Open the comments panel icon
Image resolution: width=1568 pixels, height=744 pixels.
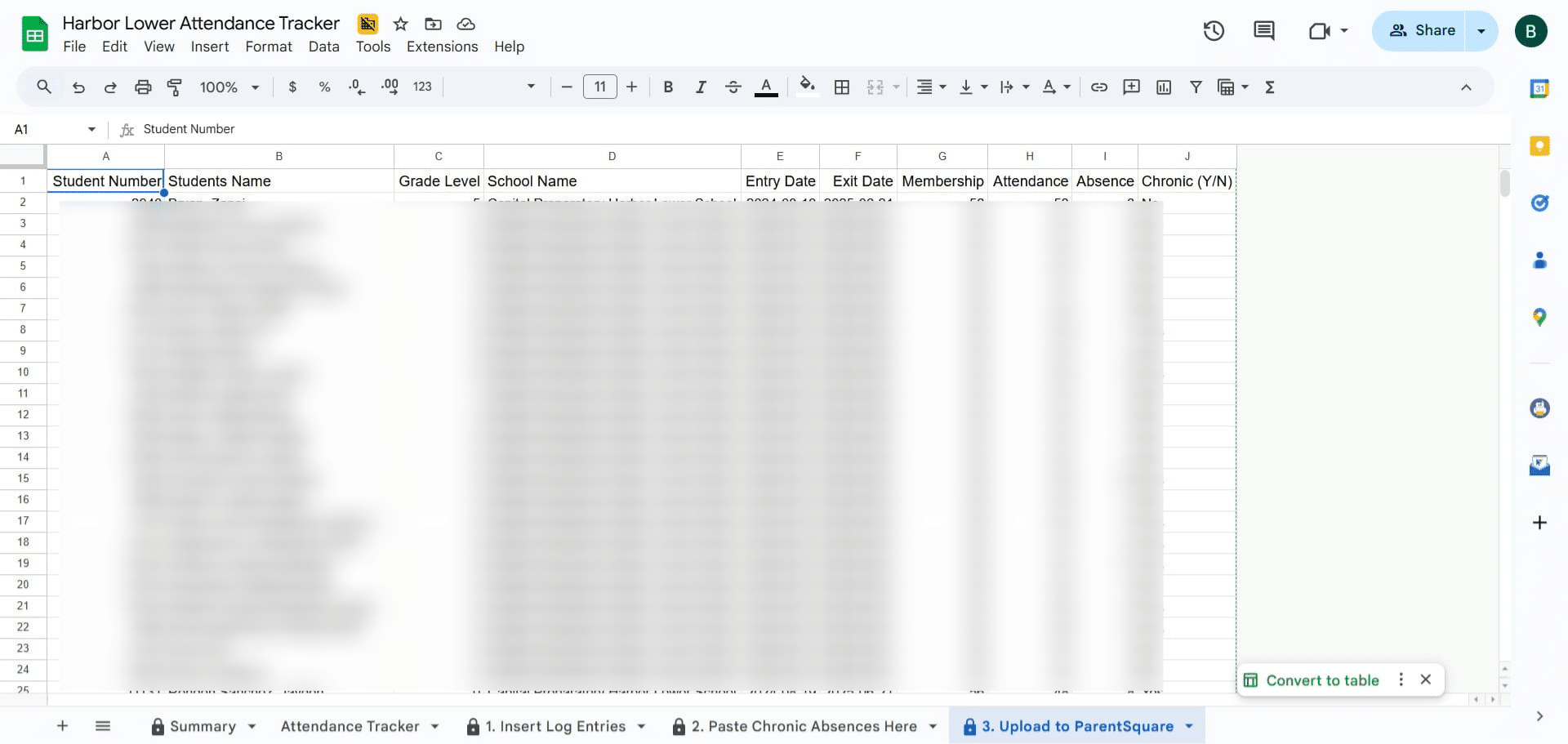(1263, 31)
